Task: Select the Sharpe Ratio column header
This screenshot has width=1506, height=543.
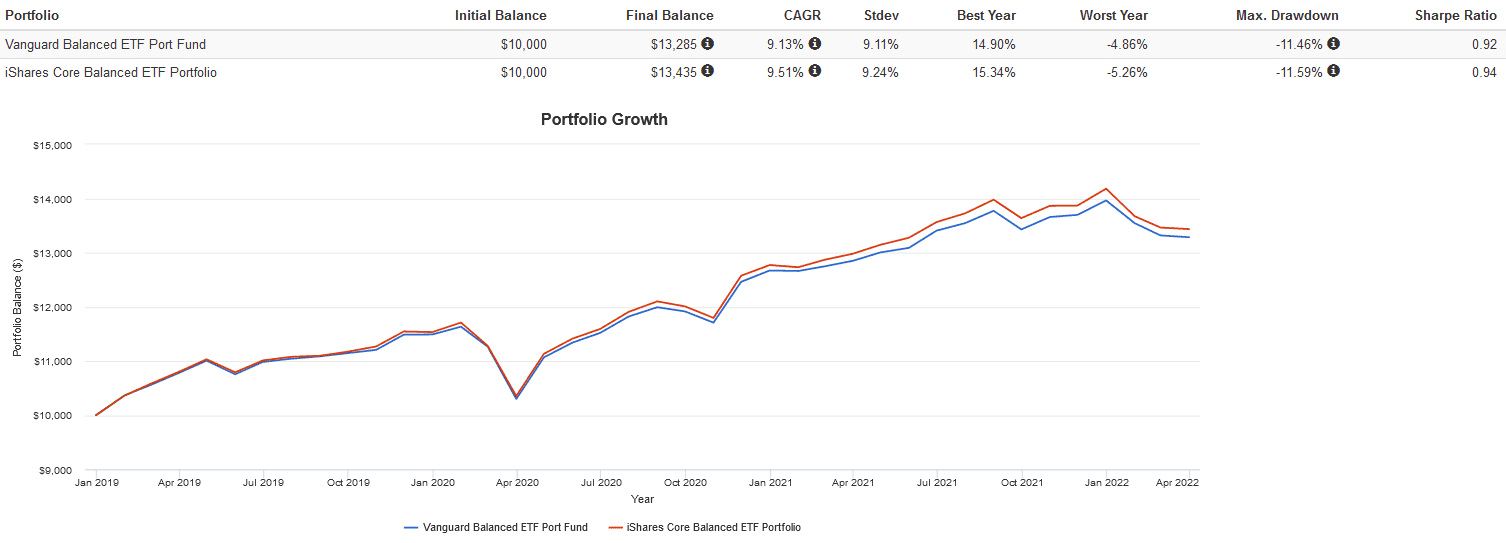Action: pyautogui.click(x=1456, y=16)
